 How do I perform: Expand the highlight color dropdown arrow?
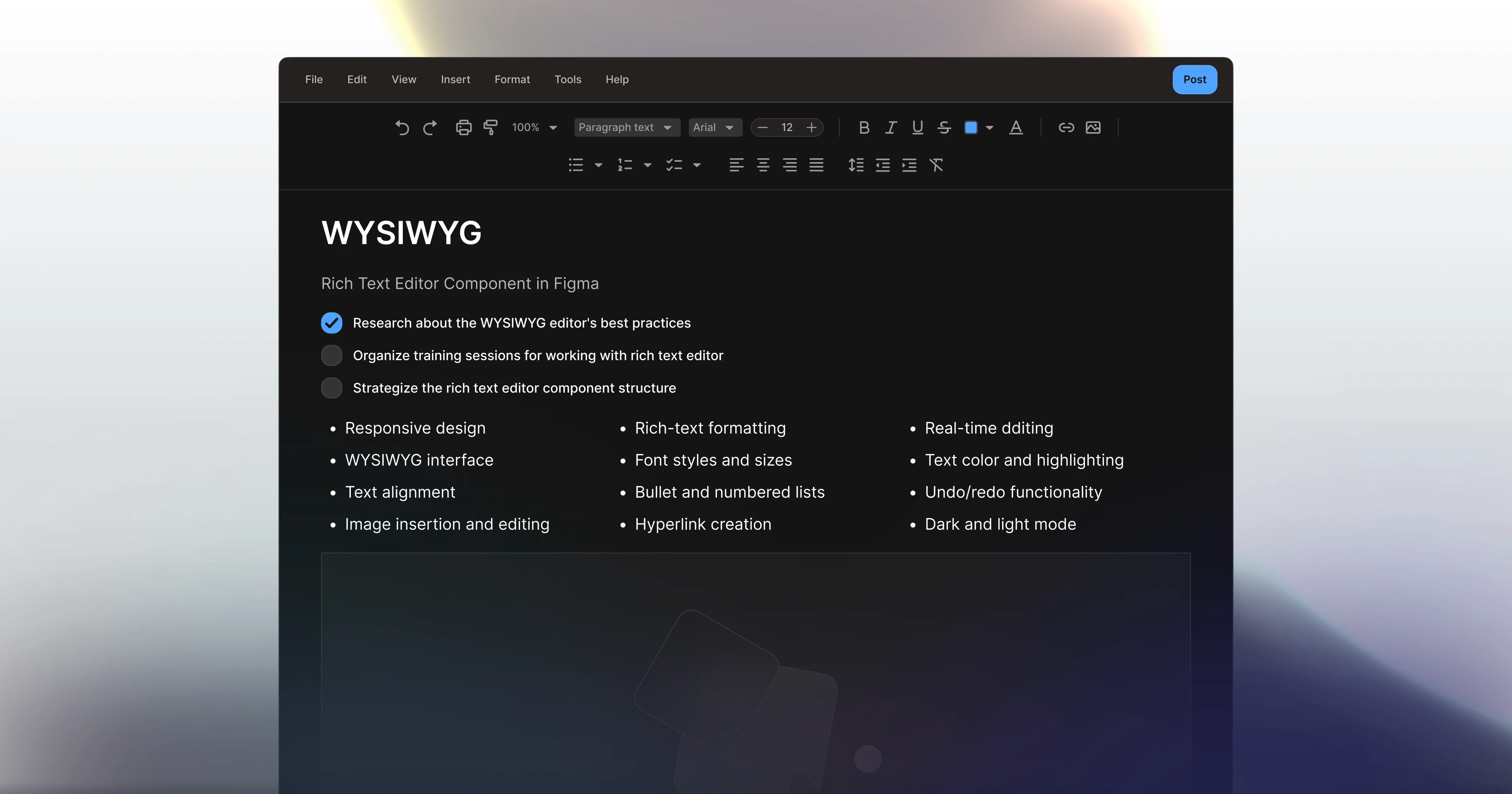tap(990, 127)
